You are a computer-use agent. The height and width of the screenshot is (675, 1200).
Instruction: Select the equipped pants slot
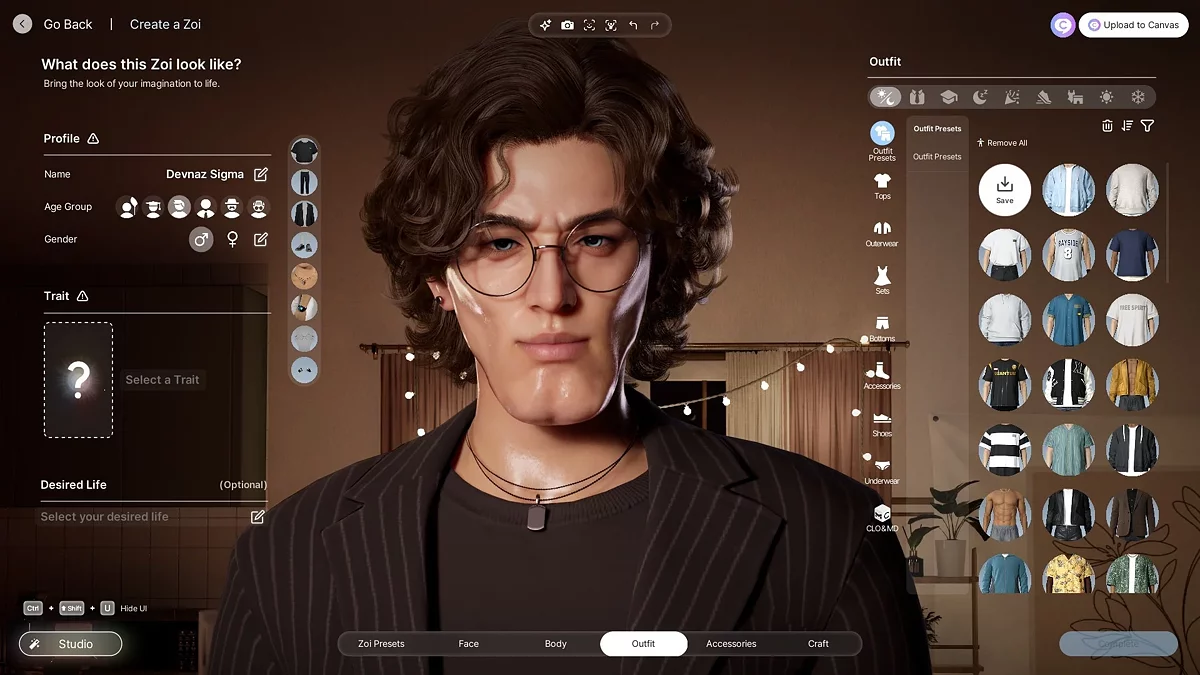click(x=304, y=182)
